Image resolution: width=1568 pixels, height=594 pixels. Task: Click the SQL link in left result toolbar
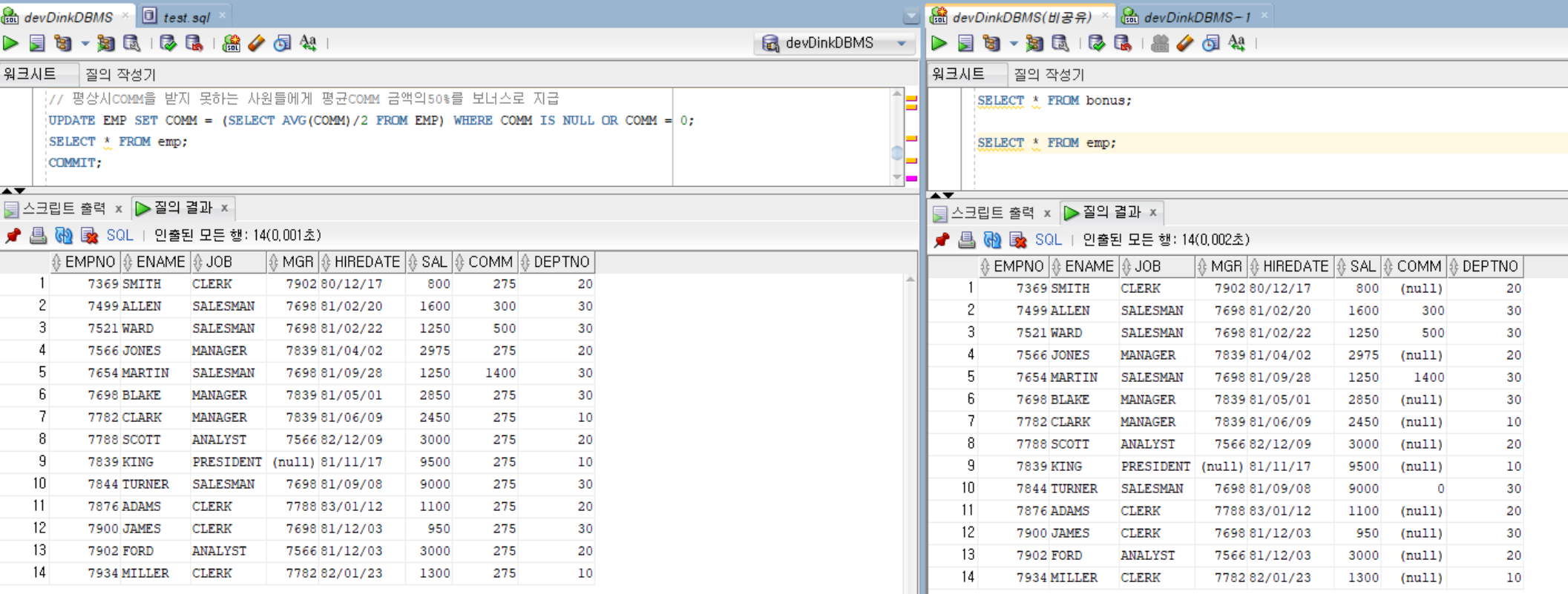[119, 236]
